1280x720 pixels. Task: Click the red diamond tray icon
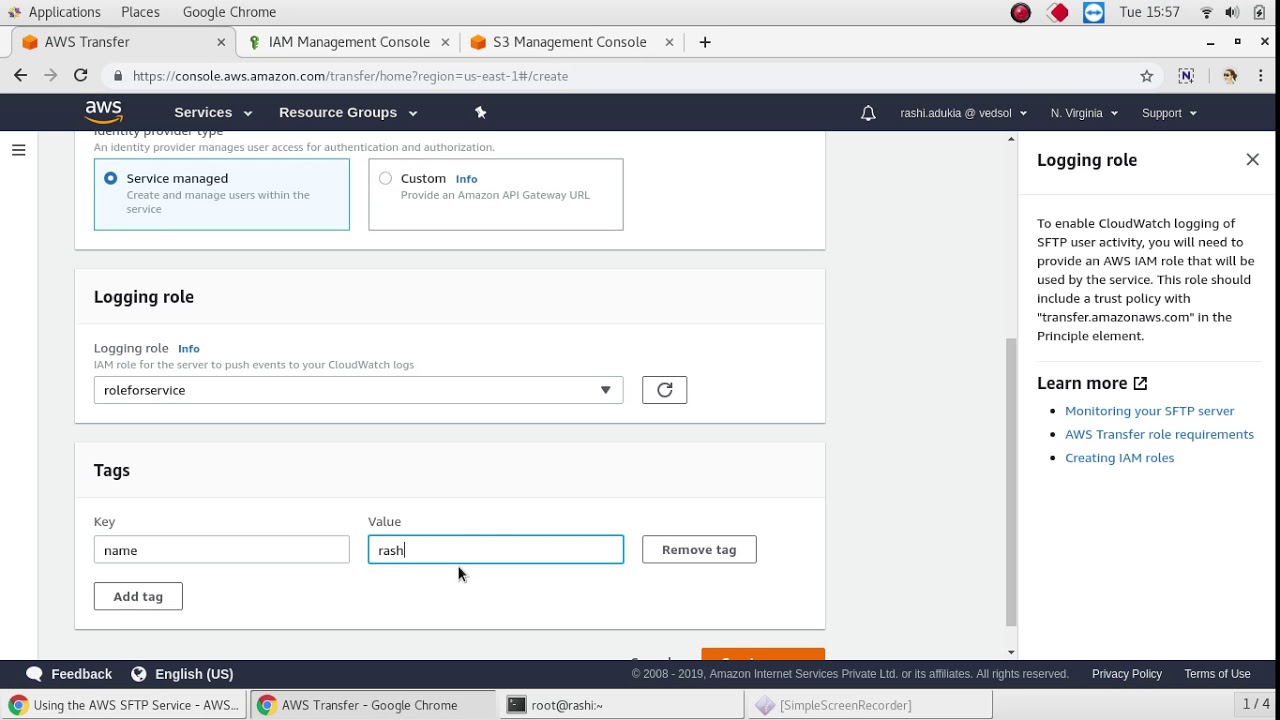point(1058,13)
